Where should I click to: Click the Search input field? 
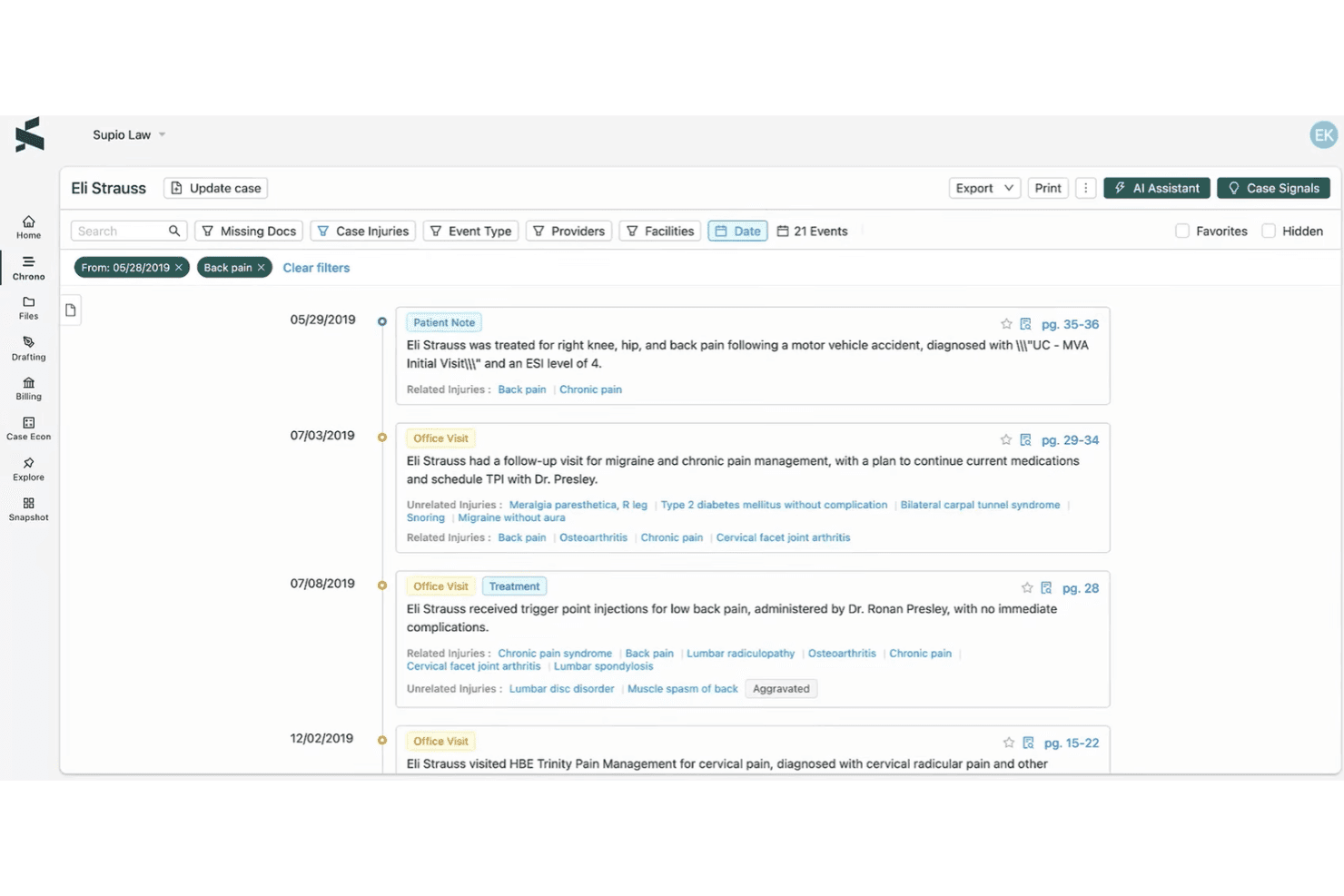[x=129, y=231]
